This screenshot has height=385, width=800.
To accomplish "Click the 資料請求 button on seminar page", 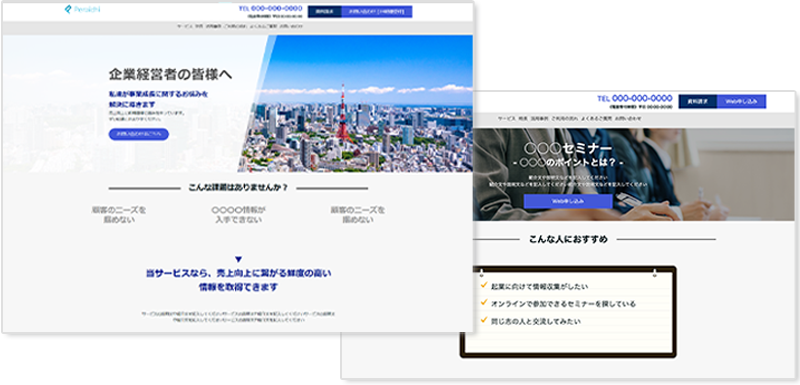I will pos(697,101).
